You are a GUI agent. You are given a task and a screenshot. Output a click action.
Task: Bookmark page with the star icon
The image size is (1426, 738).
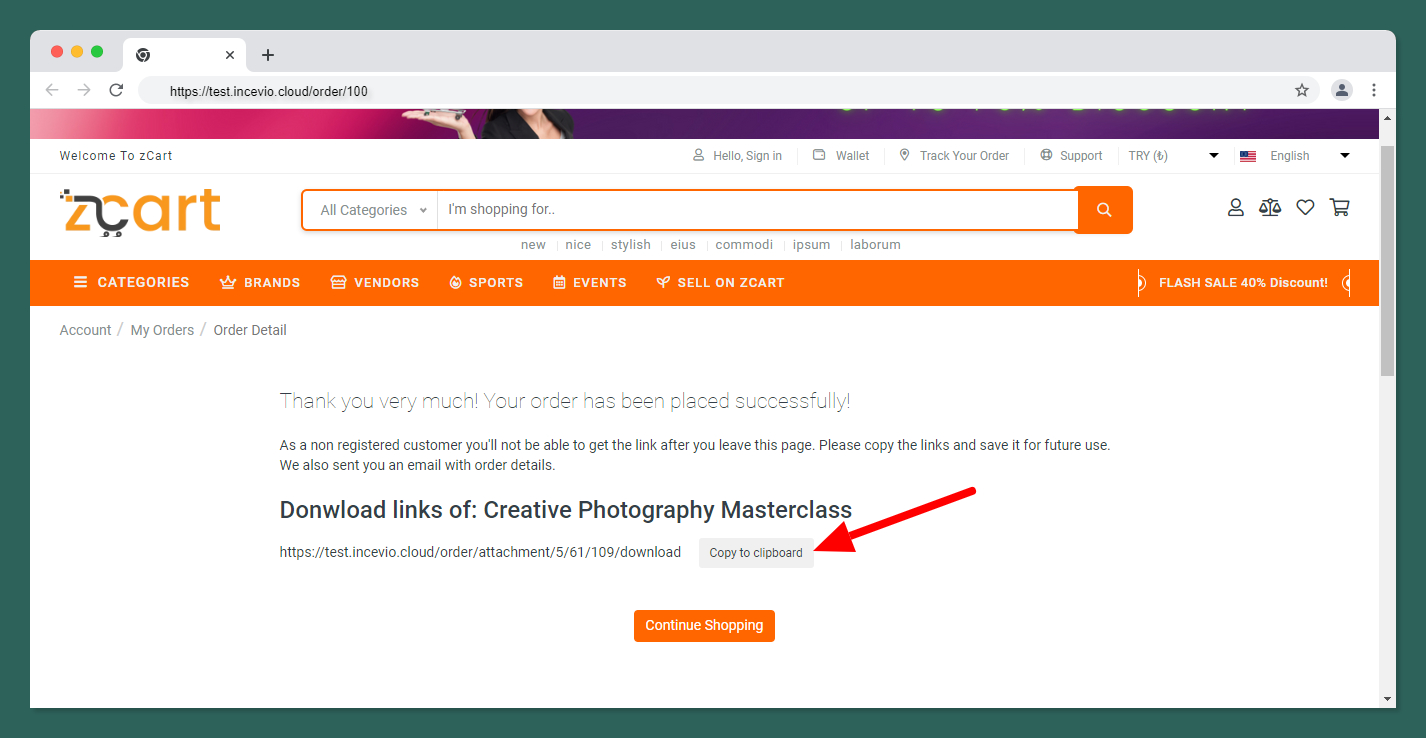(x=1302, y=91)
